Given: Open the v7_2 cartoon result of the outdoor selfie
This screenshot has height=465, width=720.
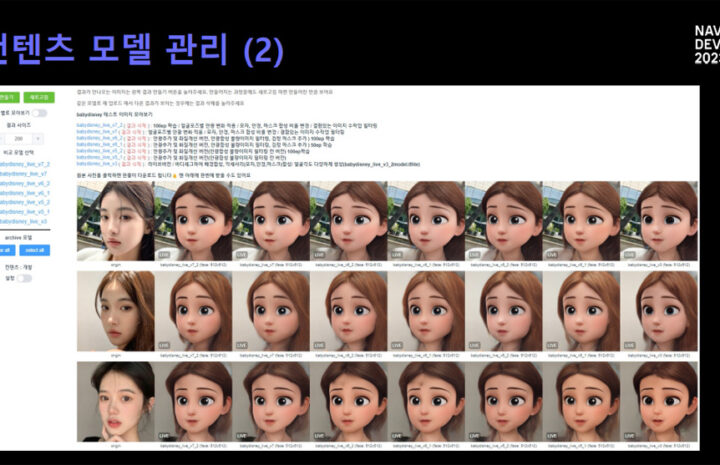Looking at the screenshot, I should (193, 221).
